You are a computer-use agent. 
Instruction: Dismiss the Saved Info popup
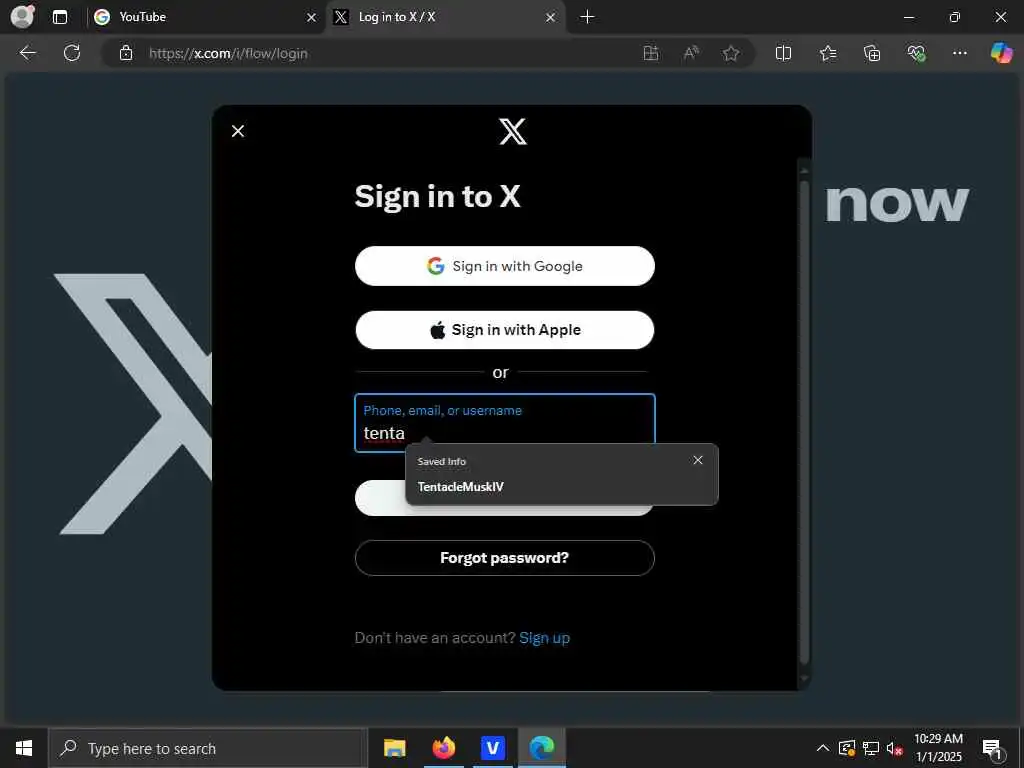click(698, 460)
